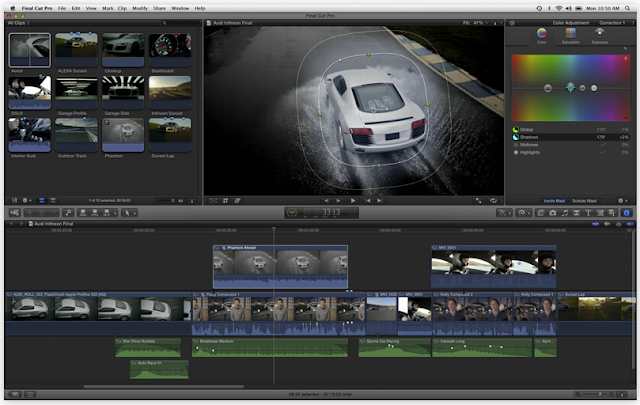This screenshot has width=640, height=405.
Task: Mark clip as favorite green star
Action: 30,213
